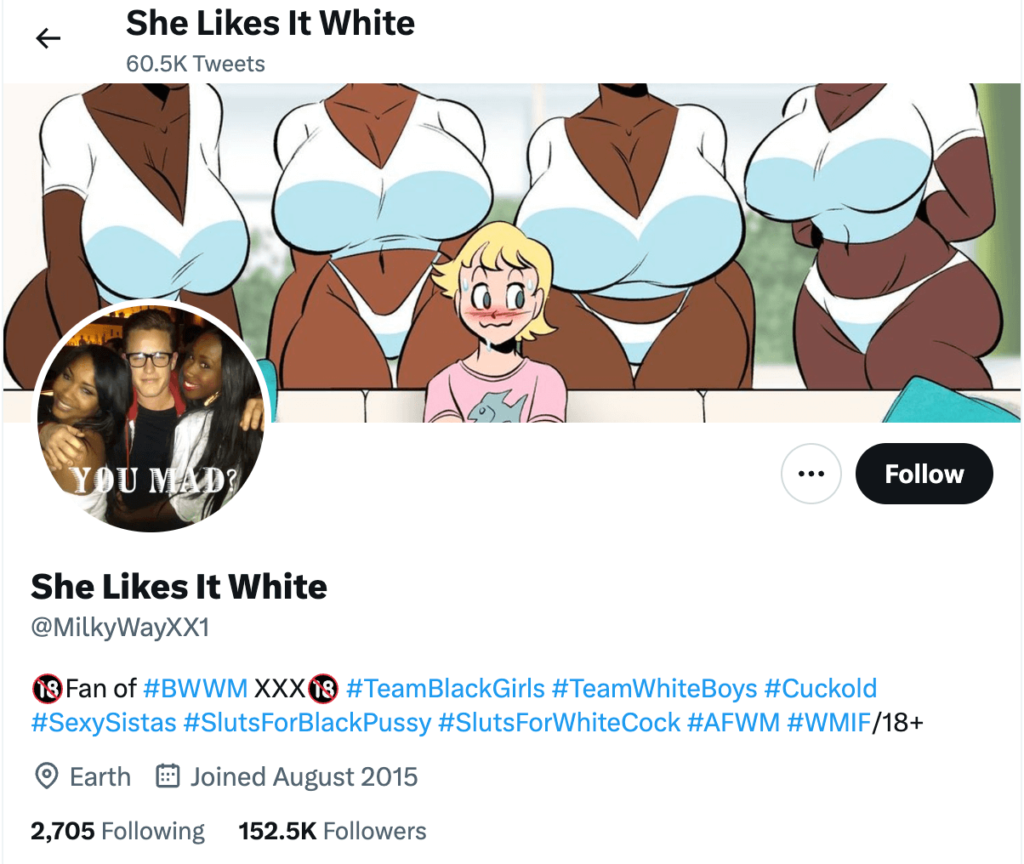Open the #AFWM hashtag link
This screenshot has height=864, width=1024.
pyautogui.click(x=733, y=722)
